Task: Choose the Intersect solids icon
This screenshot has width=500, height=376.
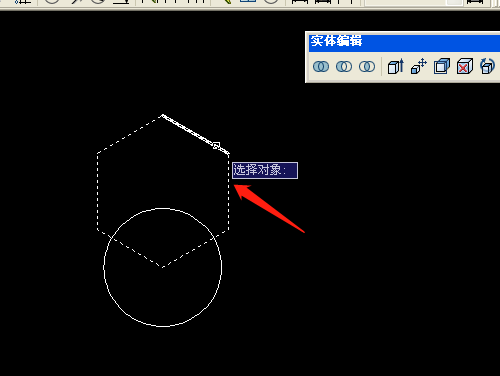Action: [x=367, y=67]
